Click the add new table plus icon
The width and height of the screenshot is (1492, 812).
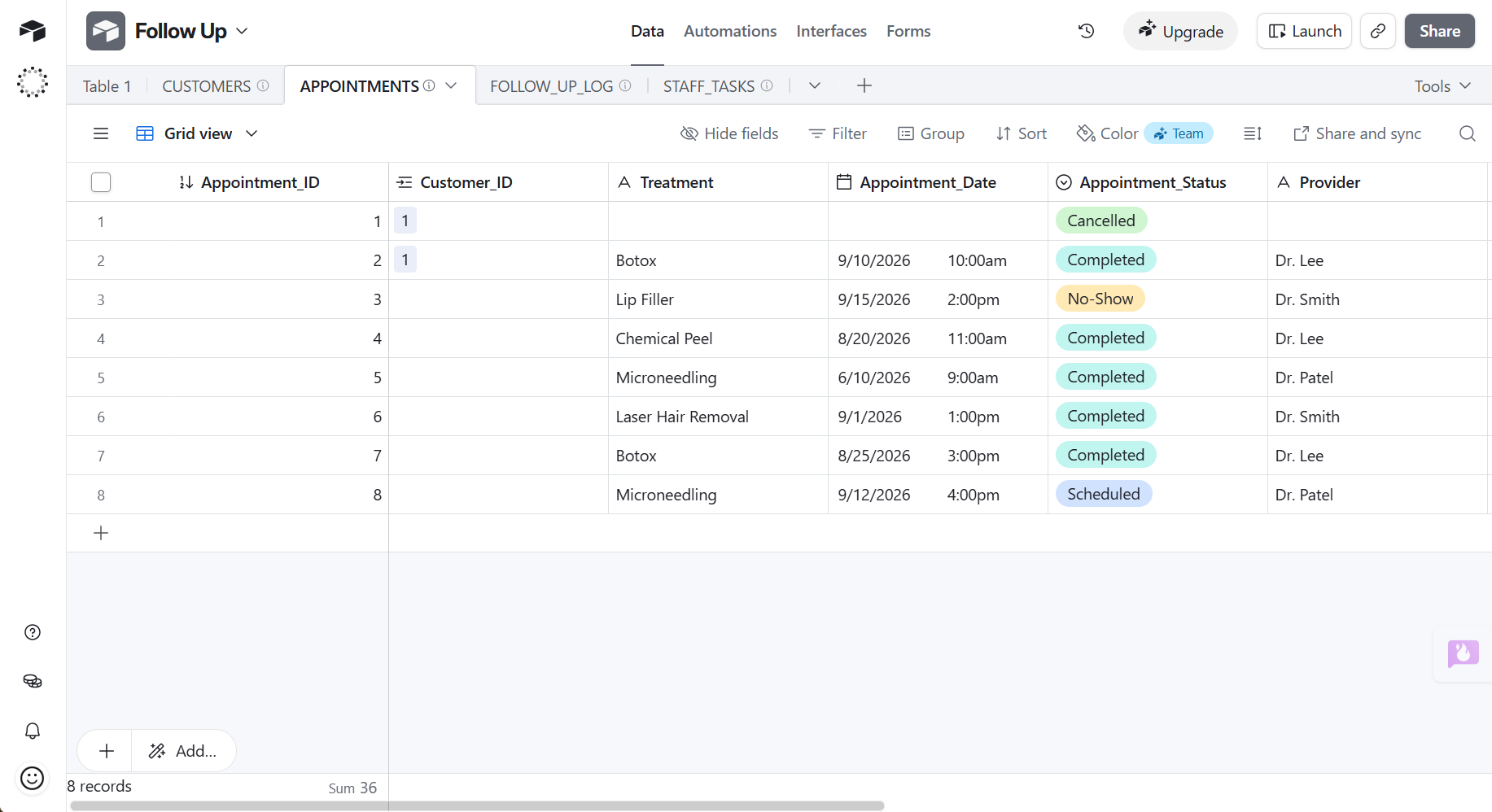pos(864,85)
